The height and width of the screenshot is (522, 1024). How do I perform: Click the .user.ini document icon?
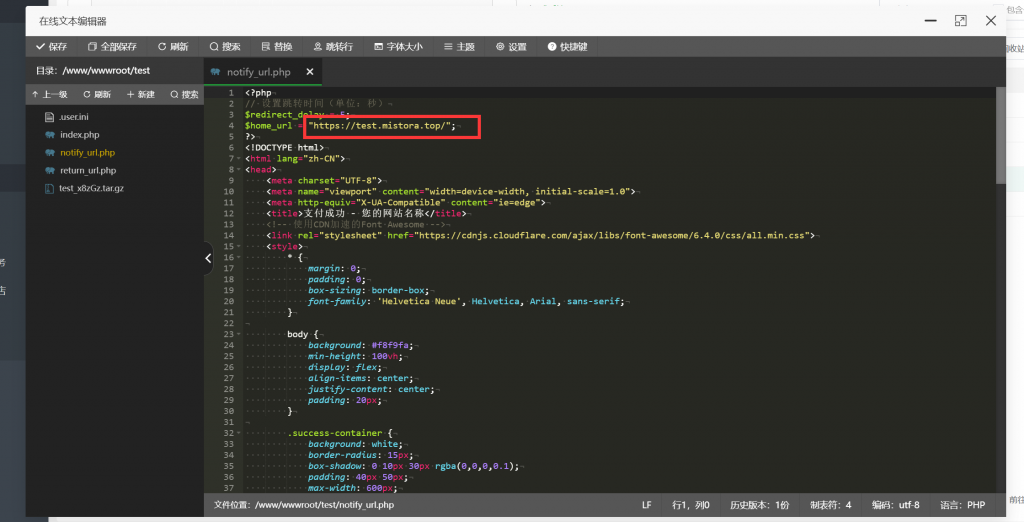coord(49,117)
